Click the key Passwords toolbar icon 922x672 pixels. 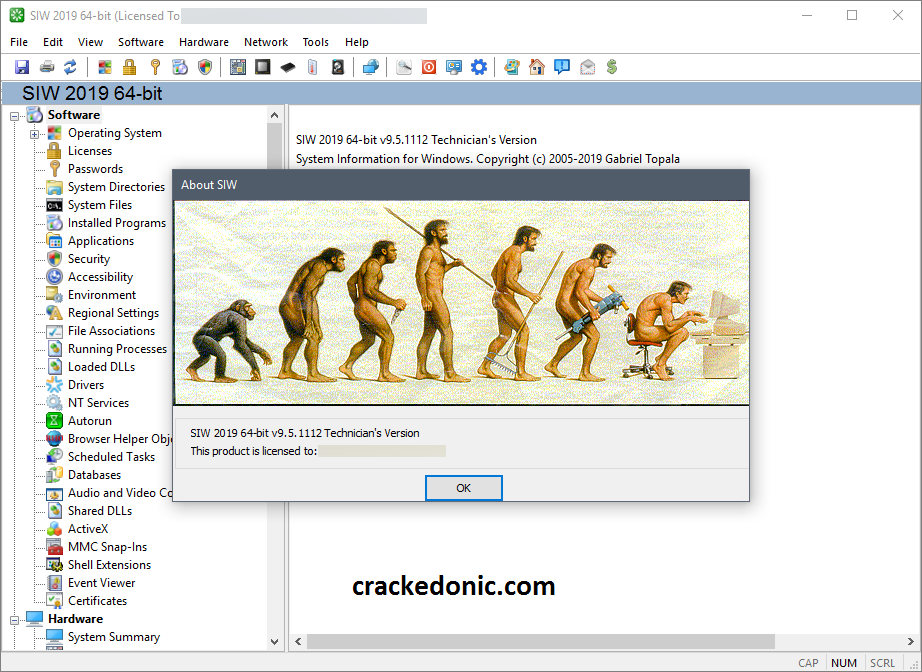click(155, 67)
